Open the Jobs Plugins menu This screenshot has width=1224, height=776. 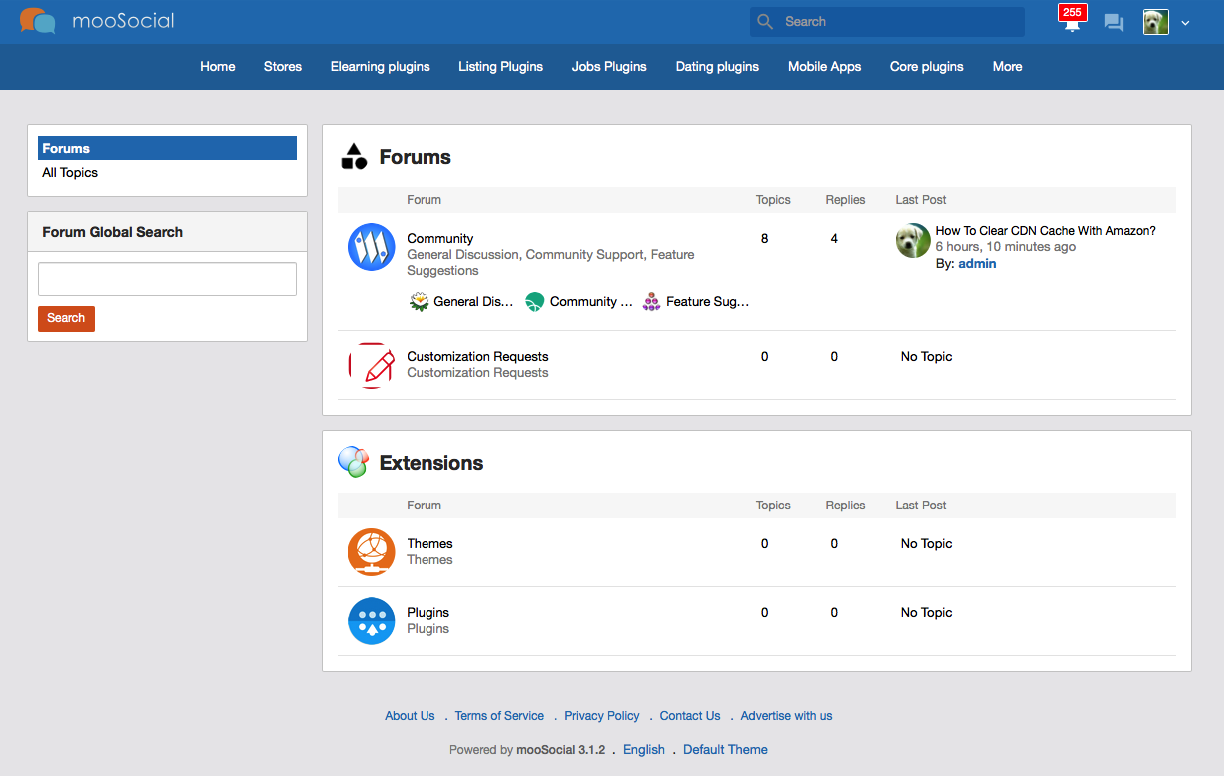click(609, 67)
